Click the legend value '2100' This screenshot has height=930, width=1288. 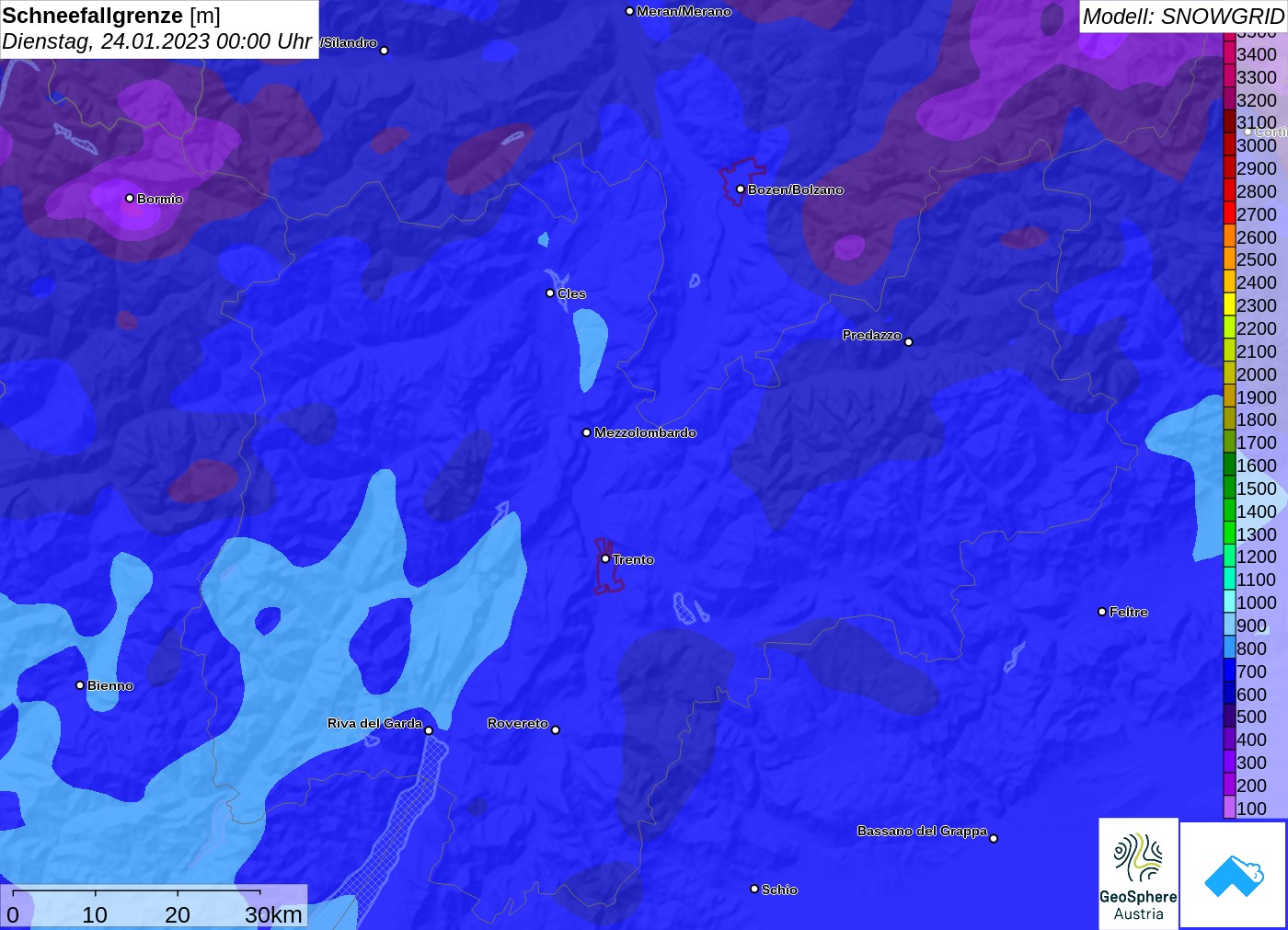[1257, 351]
